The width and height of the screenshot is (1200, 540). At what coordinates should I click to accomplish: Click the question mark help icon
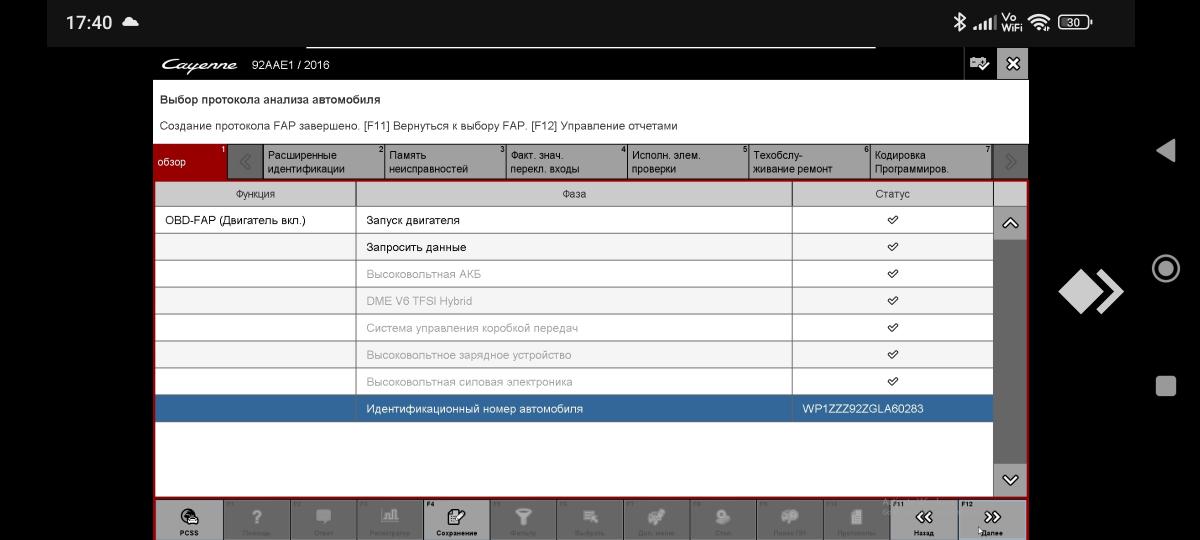coord(256,519)
